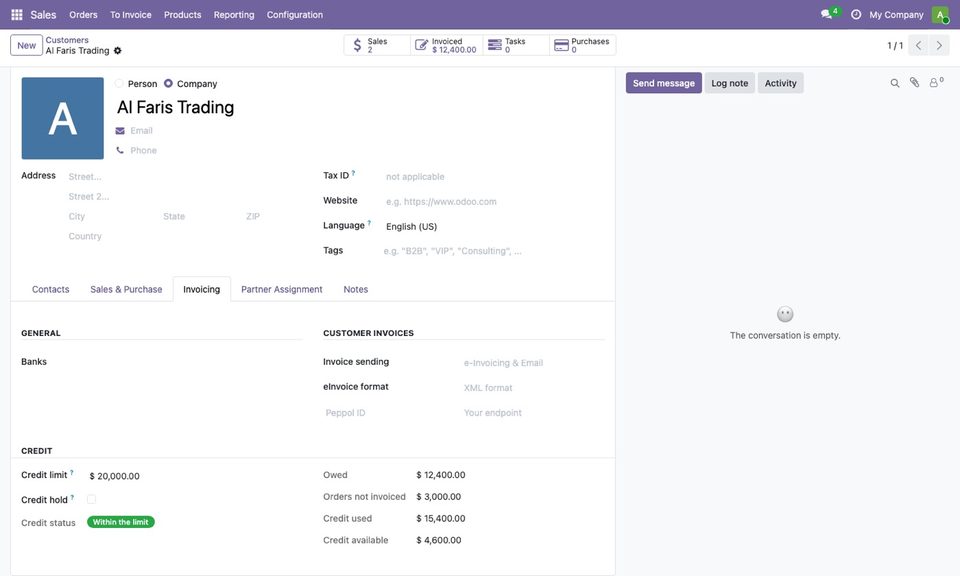Select the Company radio button
Image resolution: width=960 pixels, height=576 pixels.
click(168, 84)
